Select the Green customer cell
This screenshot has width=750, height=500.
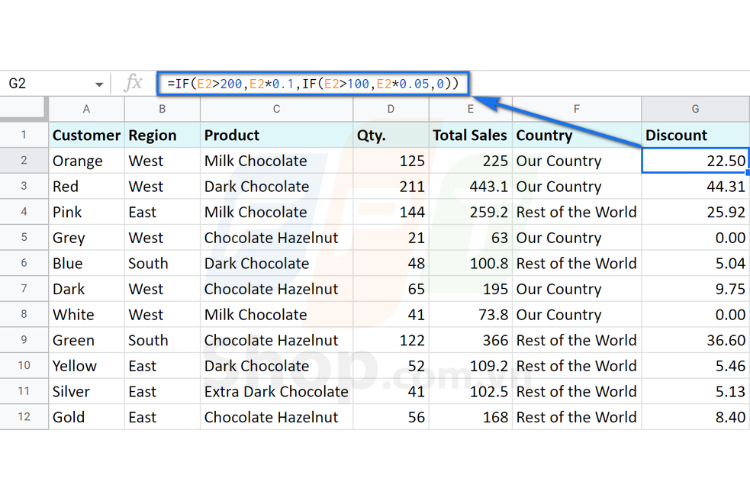tap(87, 340)
